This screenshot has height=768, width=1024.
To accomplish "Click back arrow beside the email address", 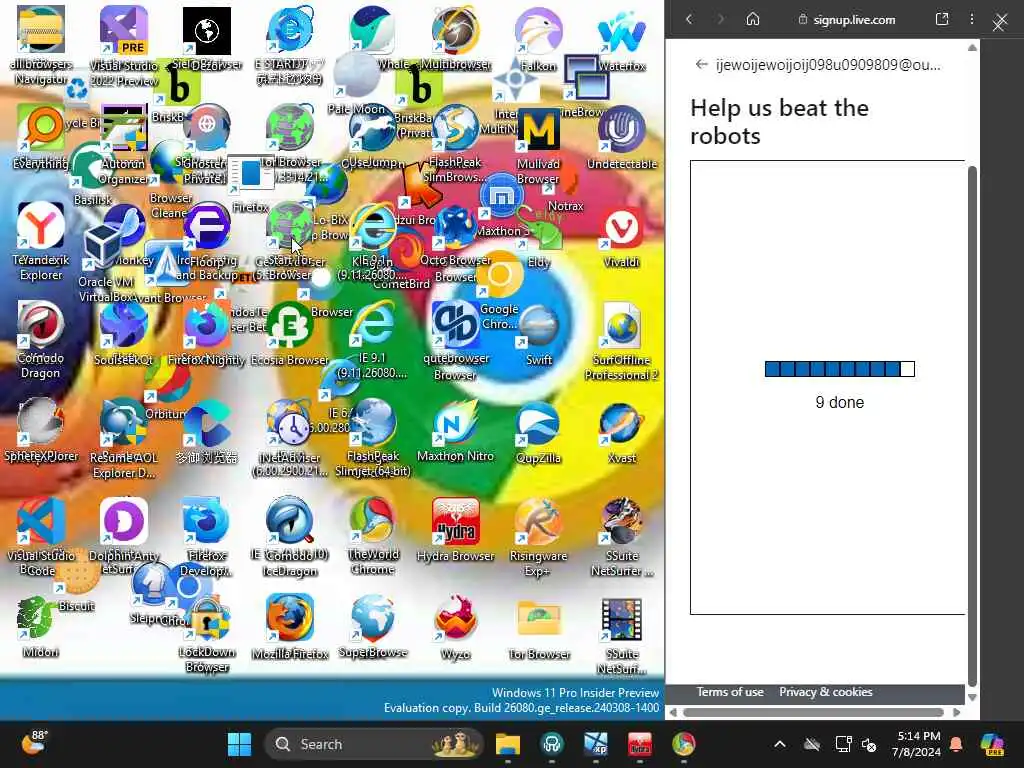I will click(701, 64).
